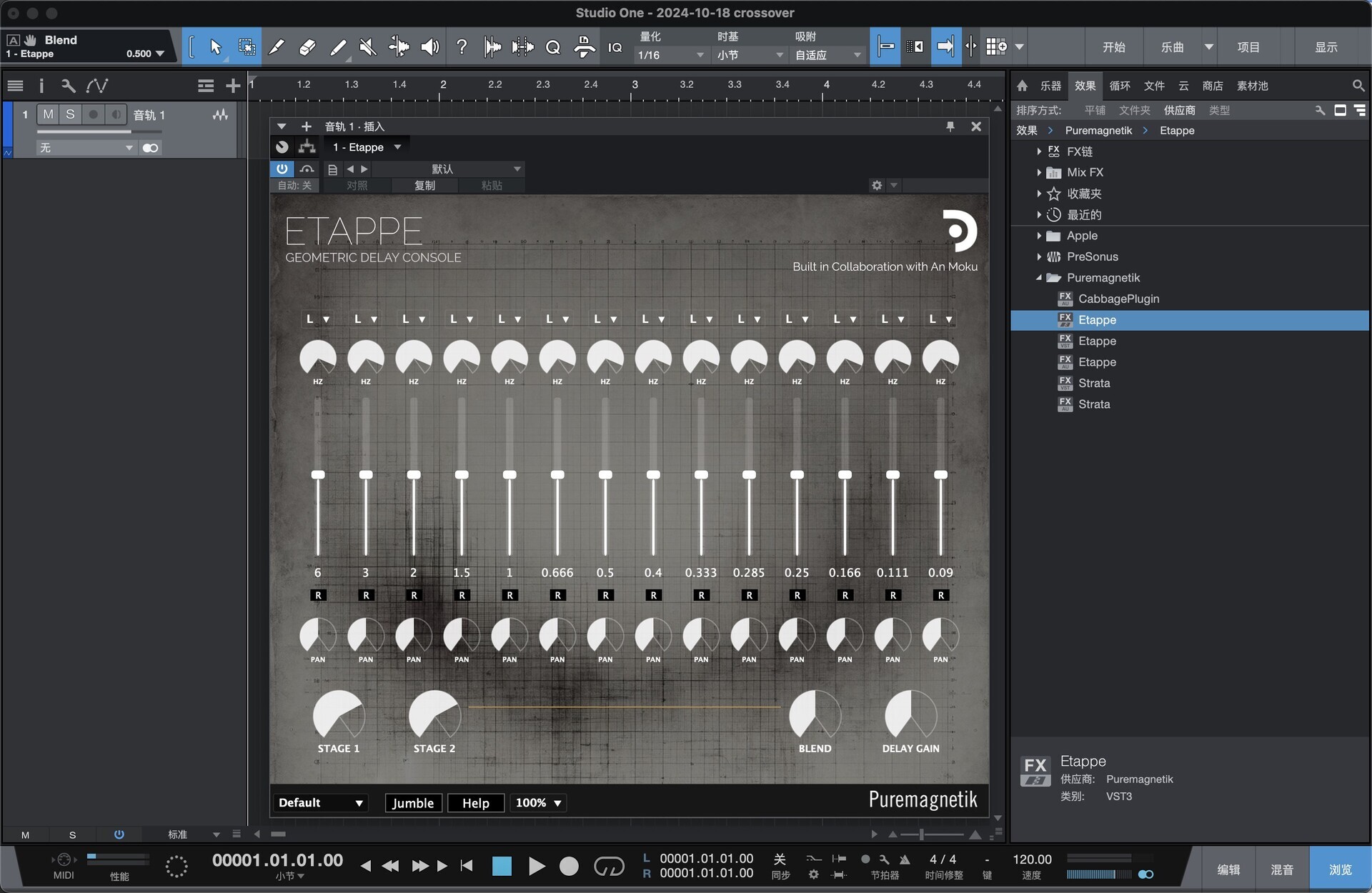1372x893 pixels.
Task: Click the Record button in transport
Action: (x=569, y=867)
